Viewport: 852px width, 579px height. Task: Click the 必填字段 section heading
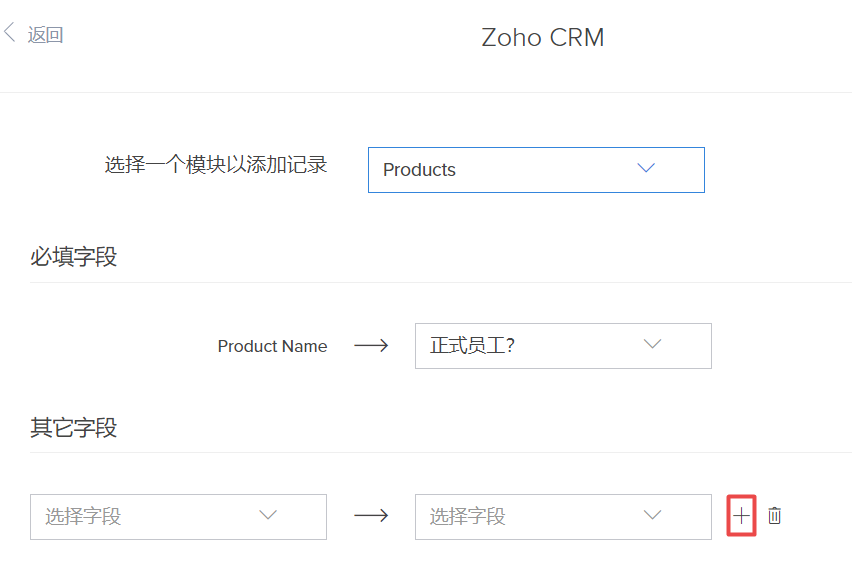[x=73, y=257]
